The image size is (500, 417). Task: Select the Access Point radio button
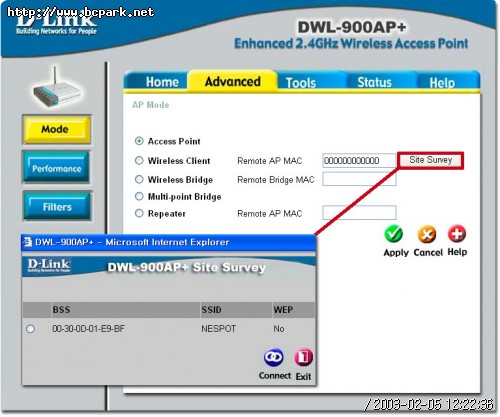pyautogui.click(x=139, y=141)
